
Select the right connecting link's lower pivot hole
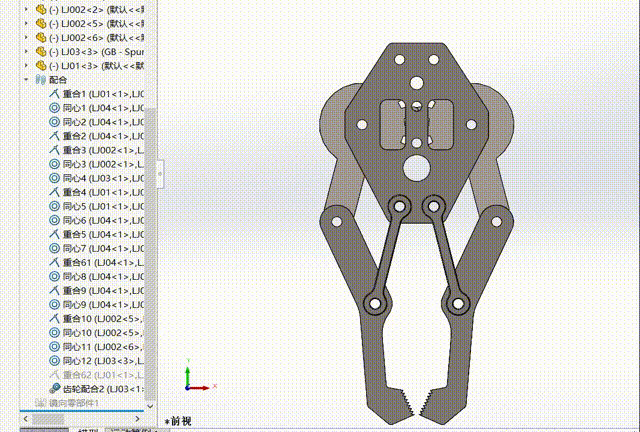[458, 303]
